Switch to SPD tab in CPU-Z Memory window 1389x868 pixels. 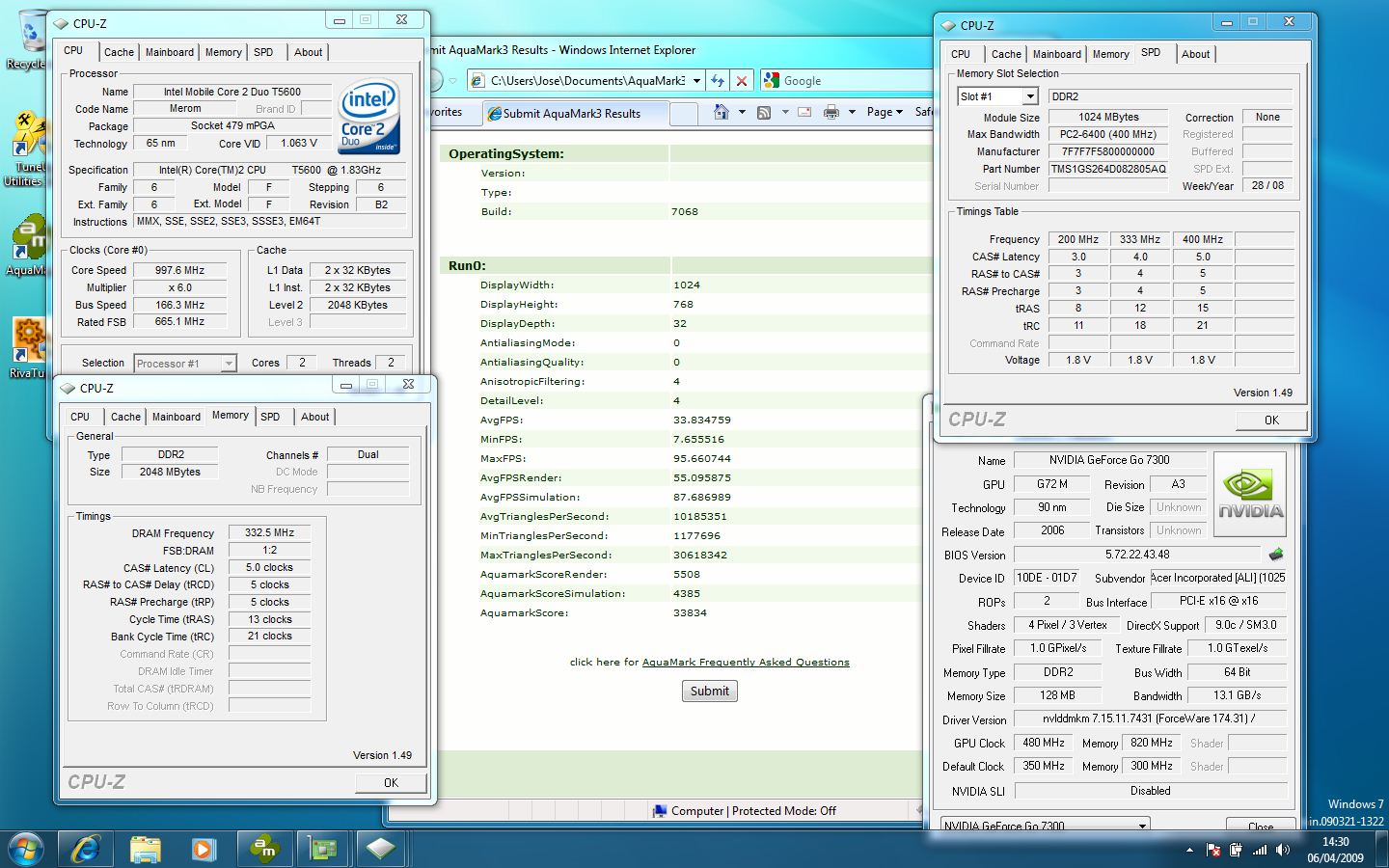point(270,418)
